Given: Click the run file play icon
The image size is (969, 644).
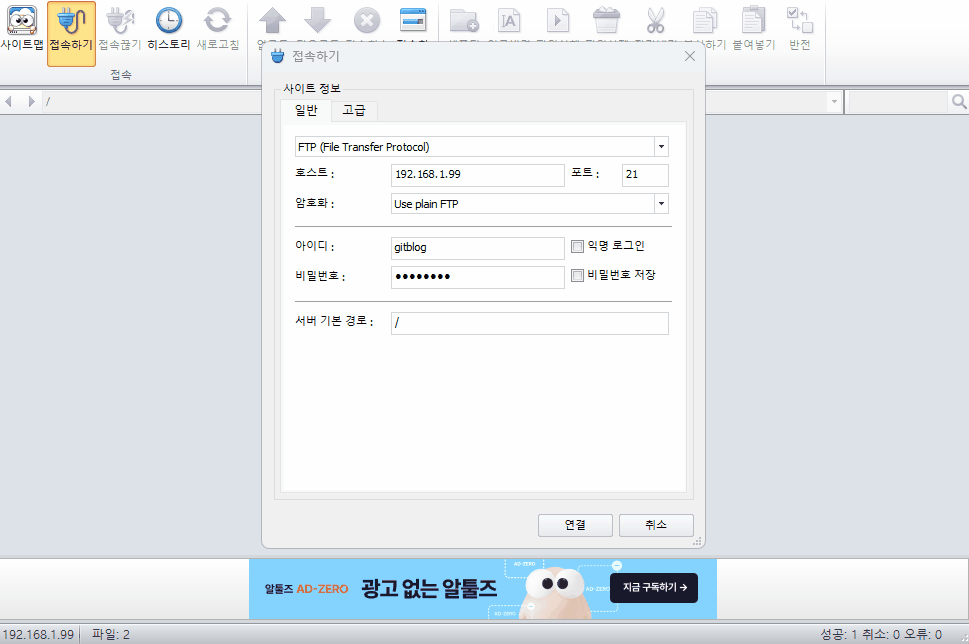Looking at the screenshot, I should pyautogui.click(x=557, y=21).
